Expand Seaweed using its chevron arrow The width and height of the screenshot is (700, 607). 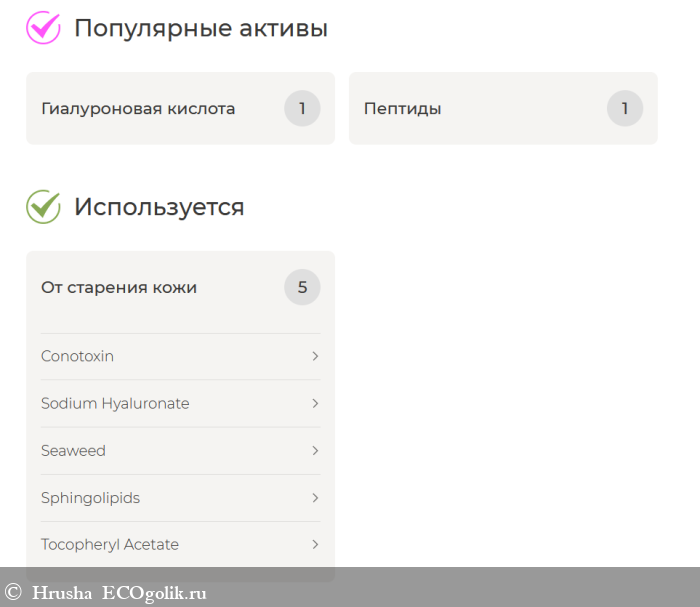click(315, 451)
